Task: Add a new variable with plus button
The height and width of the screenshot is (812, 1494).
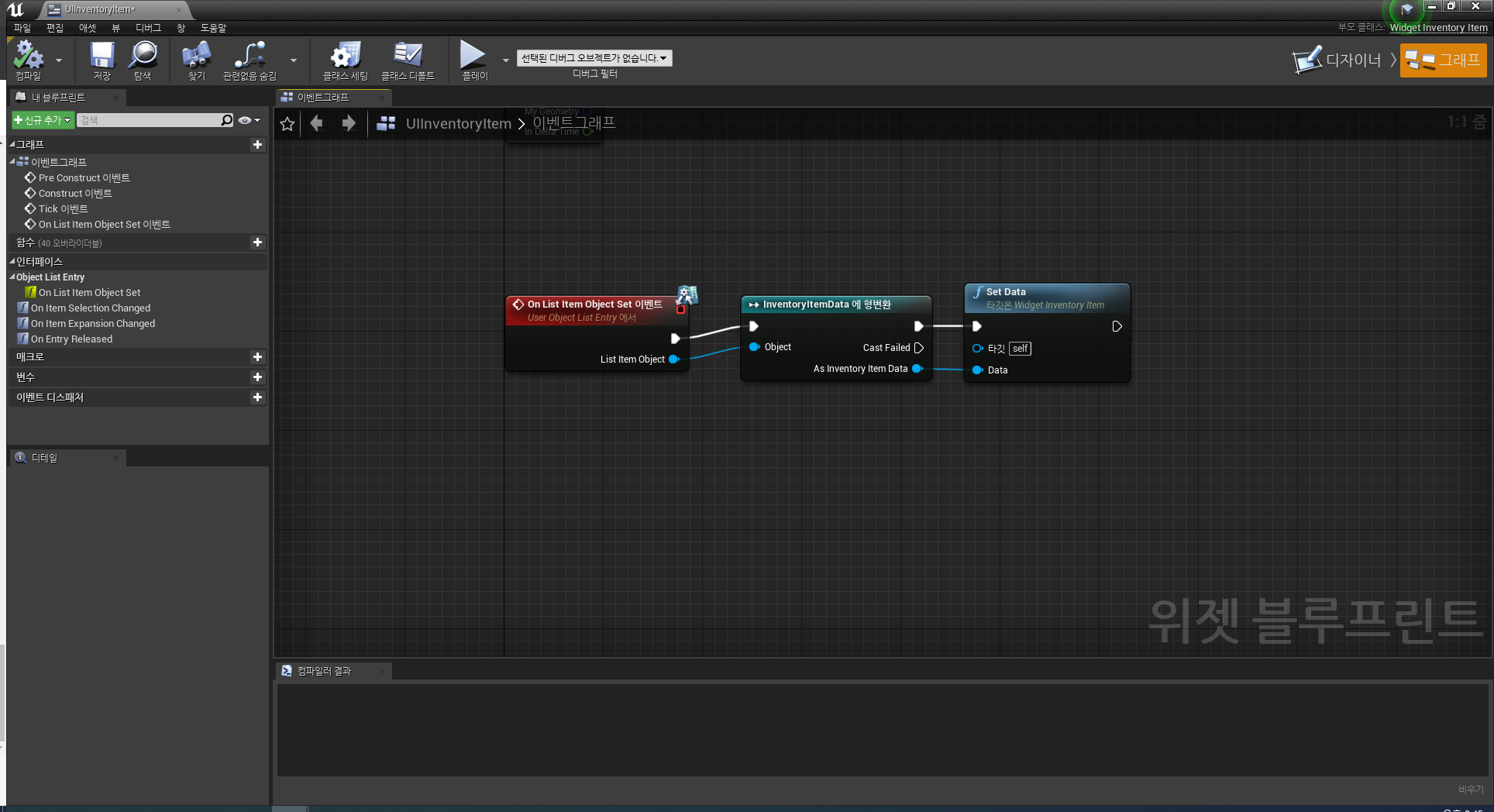Action: [x=257, y=377]
